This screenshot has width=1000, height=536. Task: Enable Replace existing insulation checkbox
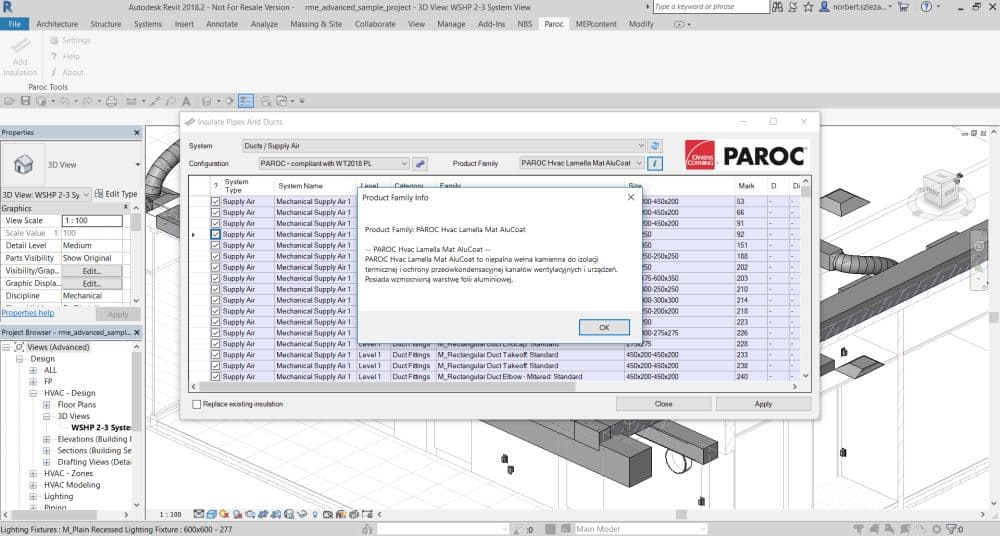197,404
